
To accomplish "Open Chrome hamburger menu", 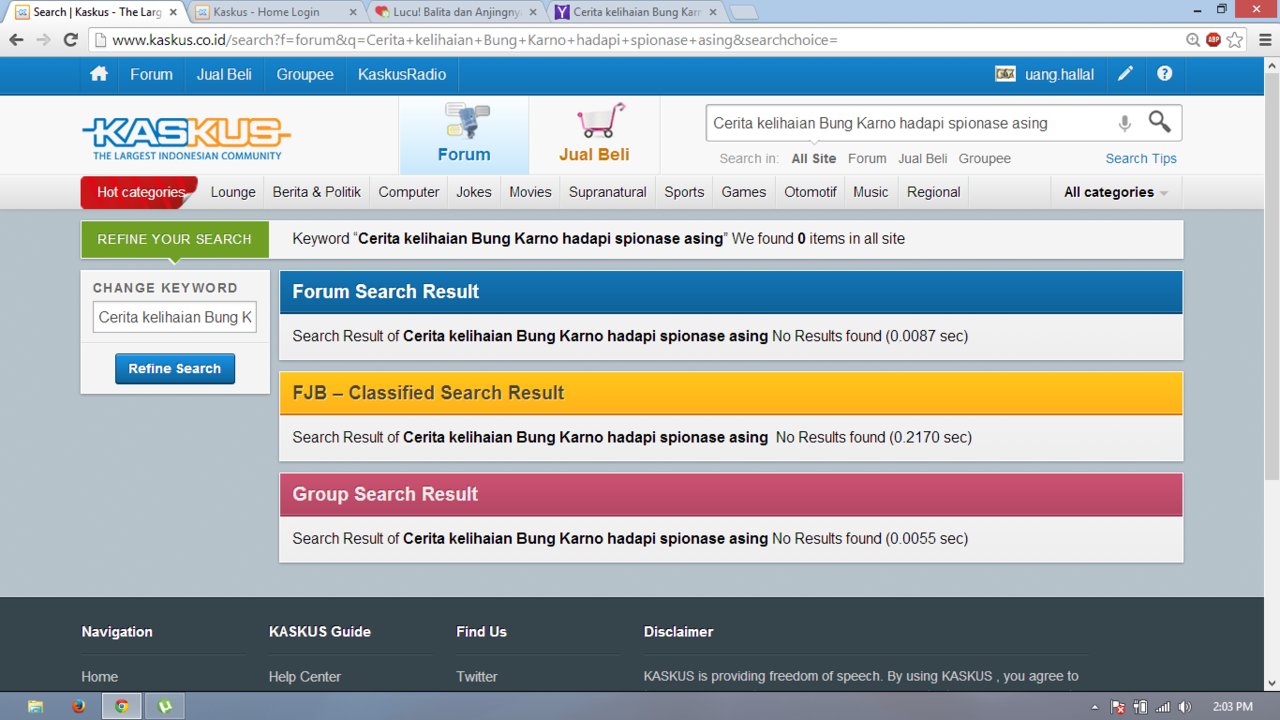I will pos(1265,40).
